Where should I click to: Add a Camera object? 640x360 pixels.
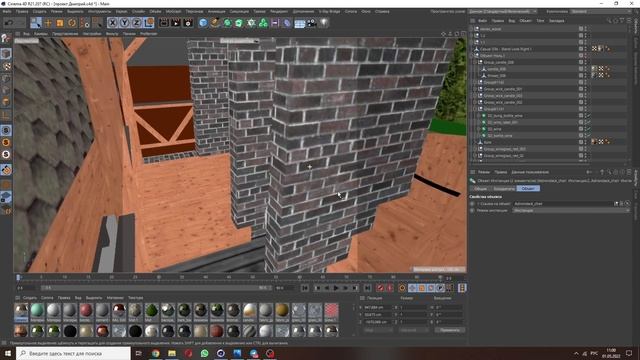(311, 22)
